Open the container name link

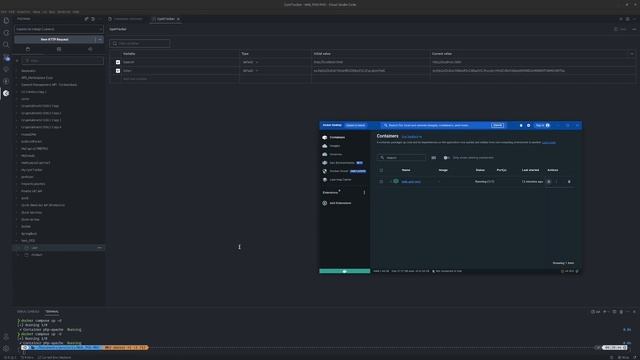coord(411,182)
